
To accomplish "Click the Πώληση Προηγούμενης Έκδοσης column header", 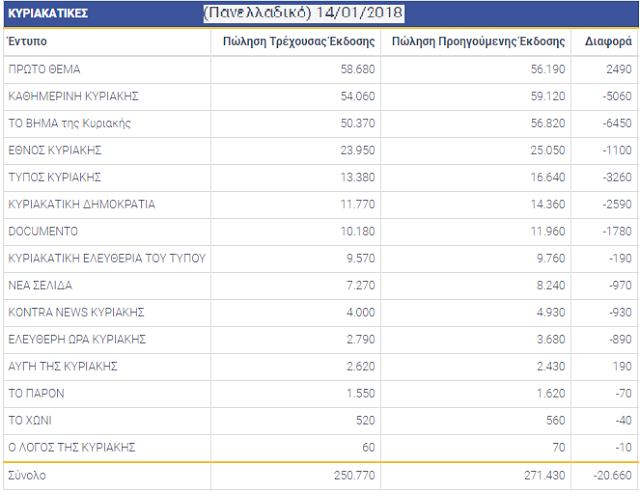I will (x=478, y=41).
